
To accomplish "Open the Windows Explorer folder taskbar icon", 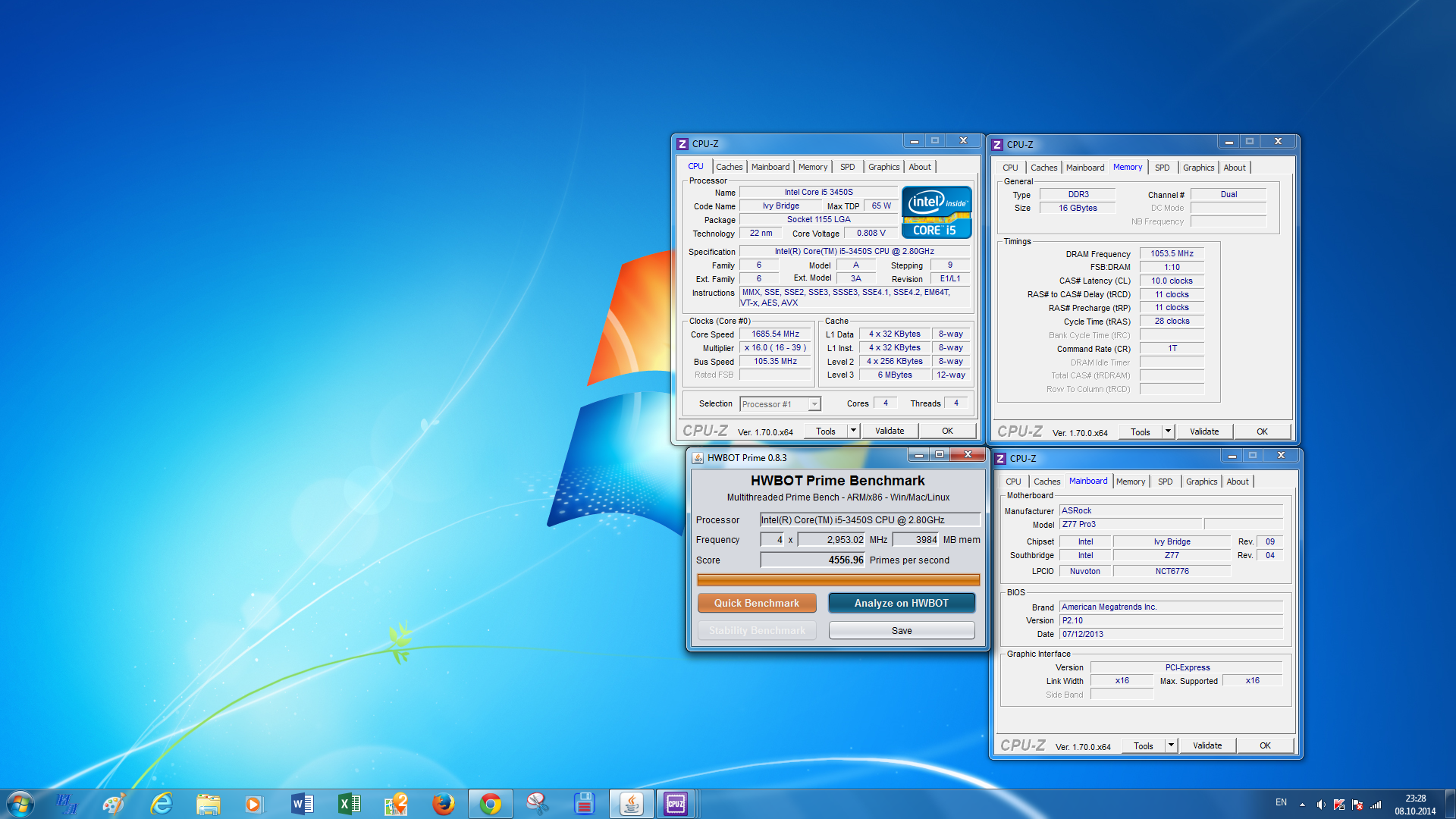I will coord(208,804).
